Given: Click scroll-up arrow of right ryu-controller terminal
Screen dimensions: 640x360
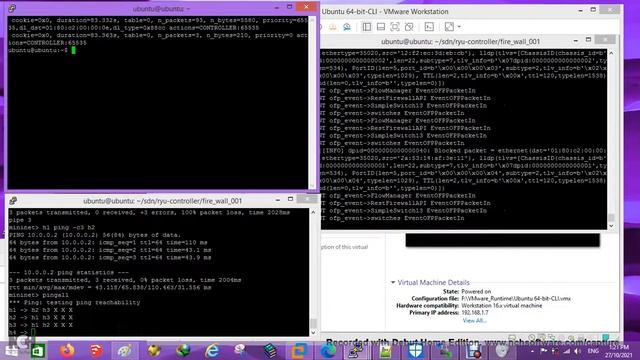Looking at the screenshot, I should pos(611,53).
